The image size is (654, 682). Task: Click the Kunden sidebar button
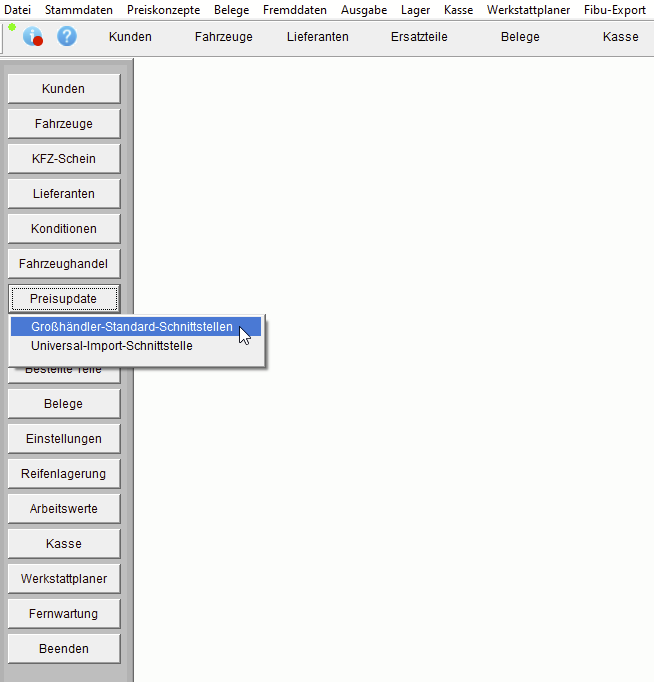point(64,89)
